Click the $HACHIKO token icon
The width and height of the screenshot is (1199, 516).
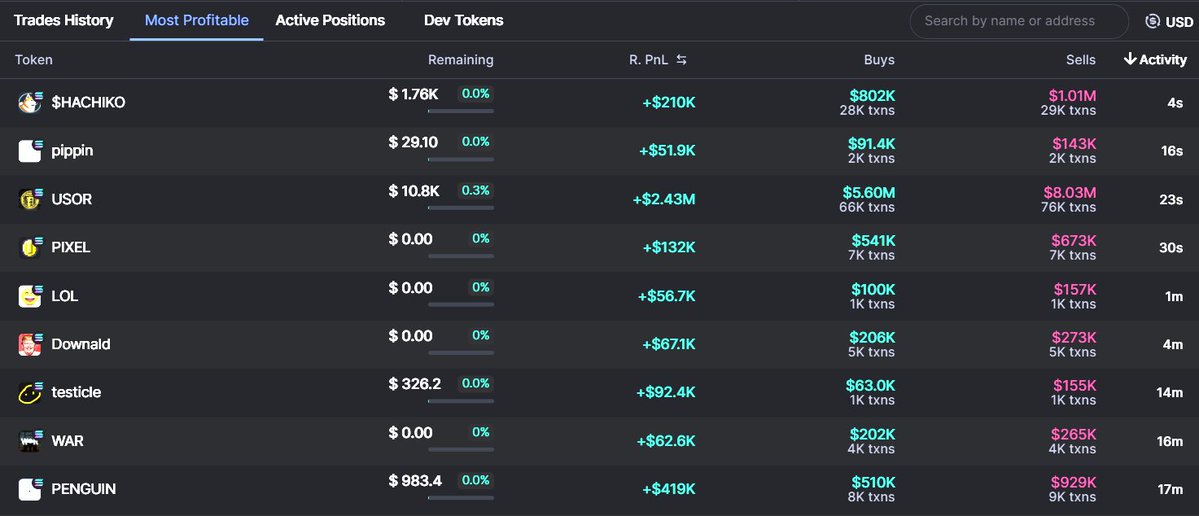click(30, 102)
